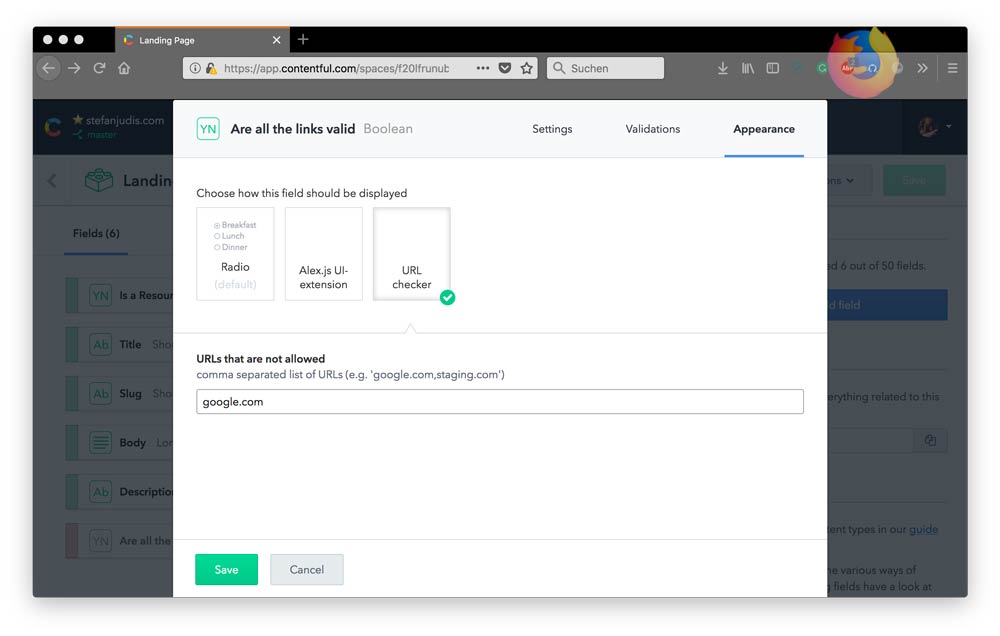1000x636 pixels.
Task: Open the Firefox library icon
Action: pos(747,68)
